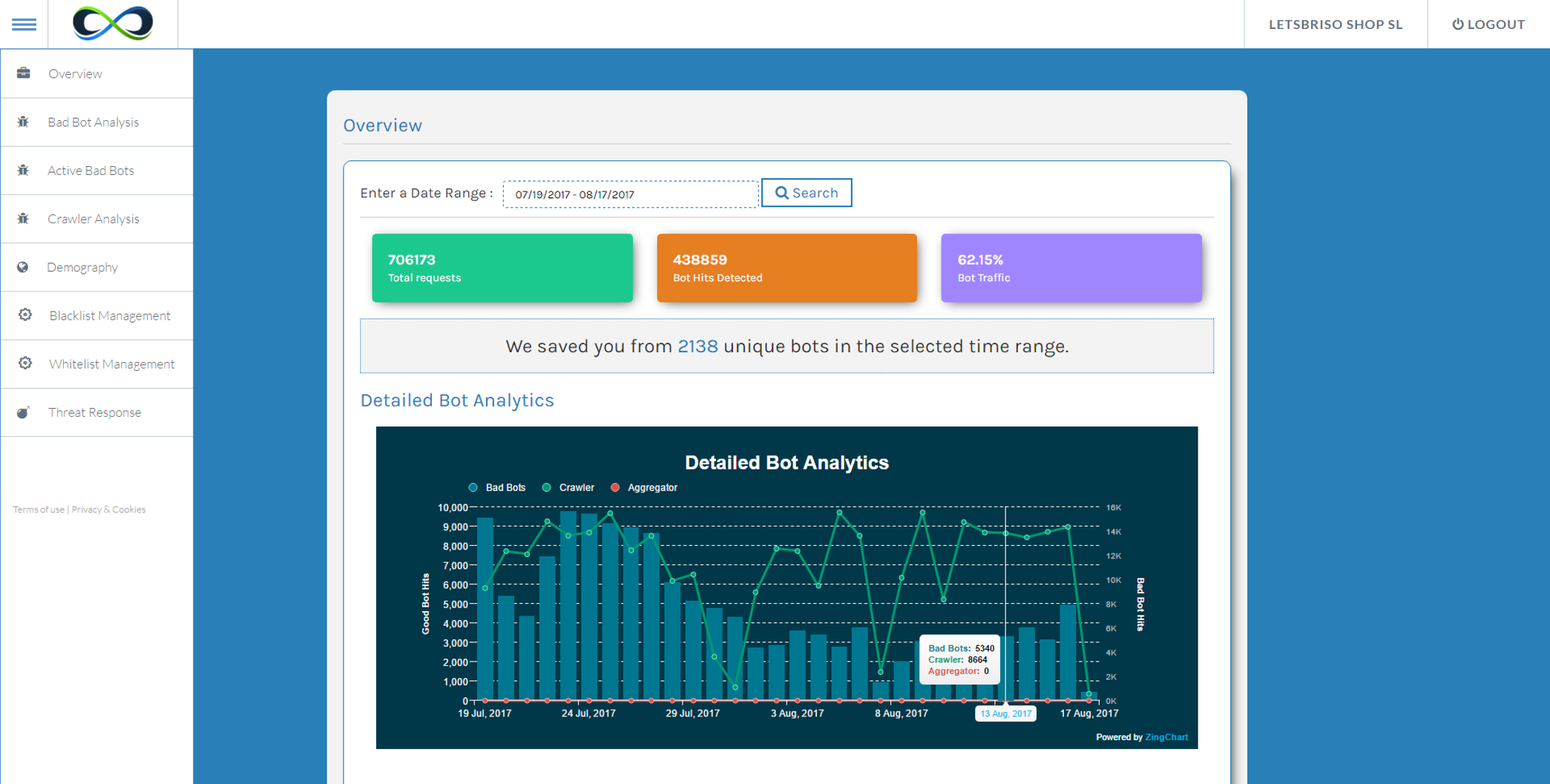
Task: Click the Overview briefcase icon
Action: click(24, 73)
